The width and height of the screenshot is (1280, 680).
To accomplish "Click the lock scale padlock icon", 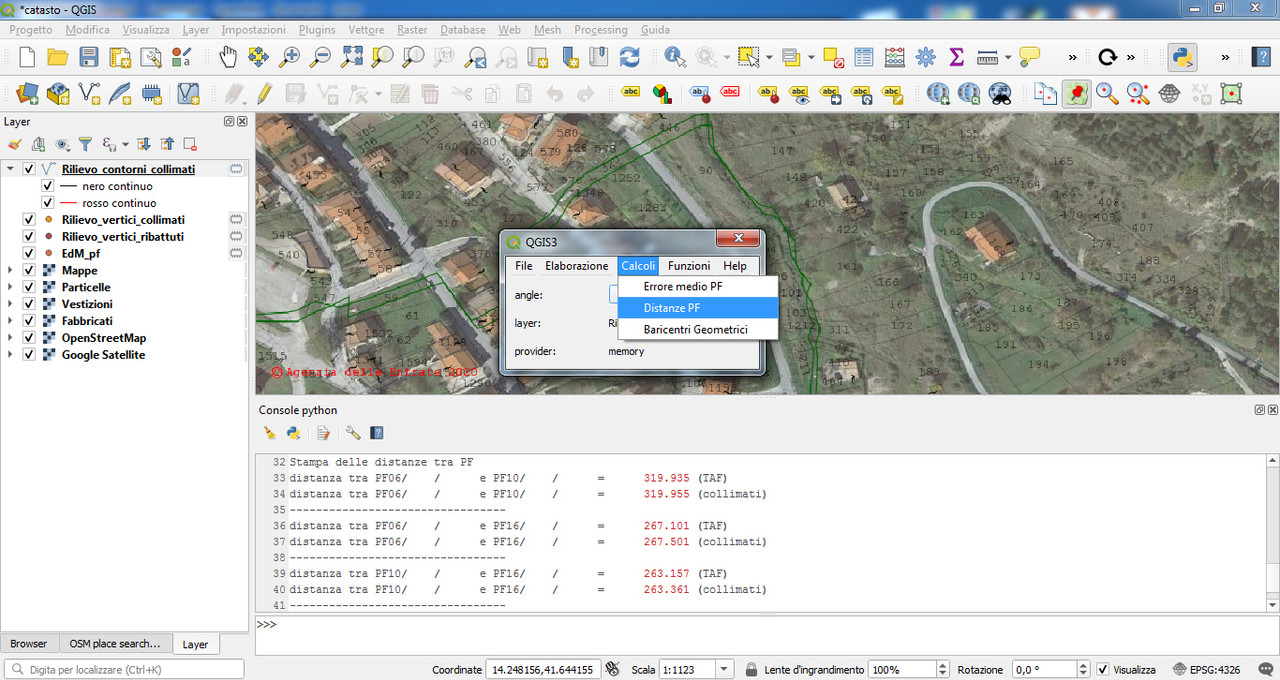I will [751, 669].
